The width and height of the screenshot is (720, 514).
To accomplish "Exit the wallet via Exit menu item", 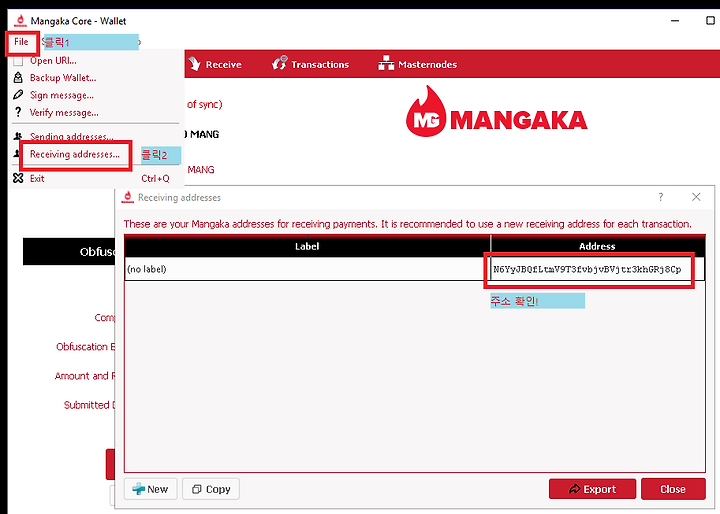I will (x=37, y=178).
